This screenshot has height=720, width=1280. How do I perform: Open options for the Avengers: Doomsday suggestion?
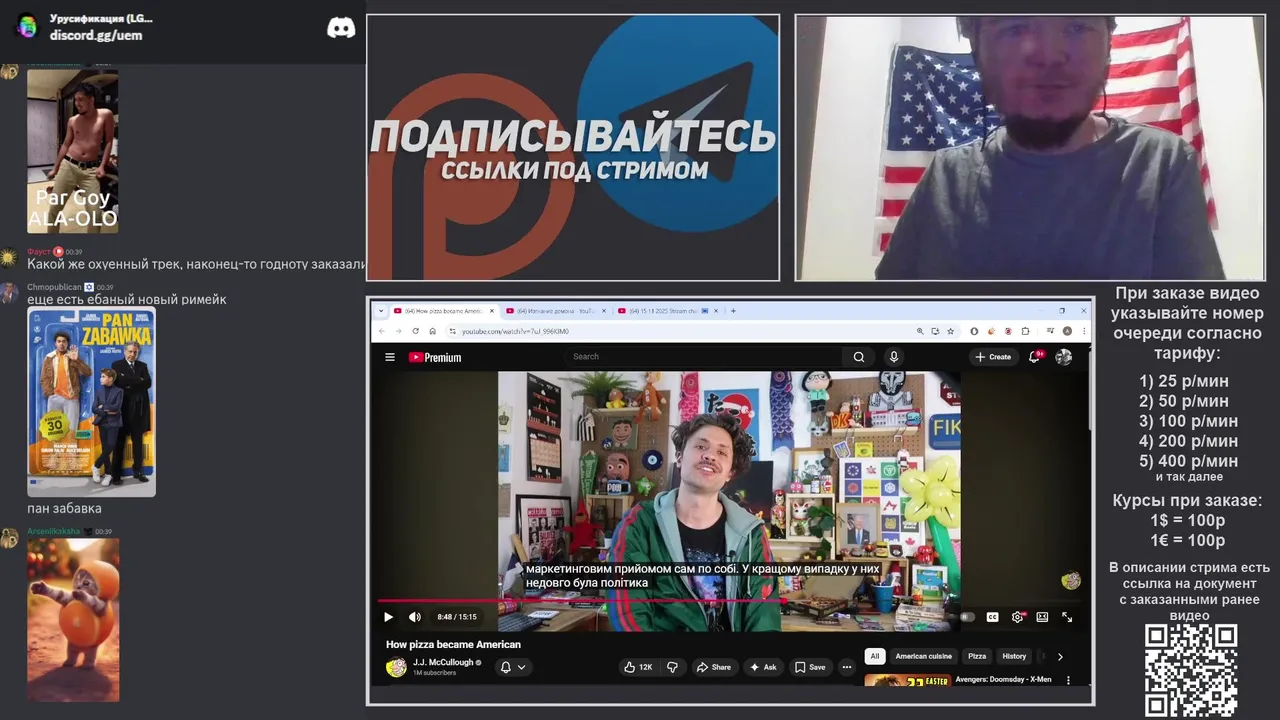pos(1068,680)
